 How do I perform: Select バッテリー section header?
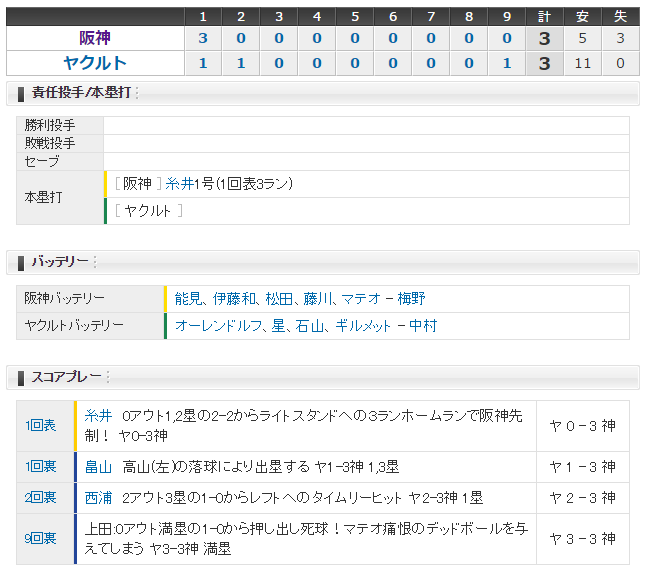coord(323,262)
